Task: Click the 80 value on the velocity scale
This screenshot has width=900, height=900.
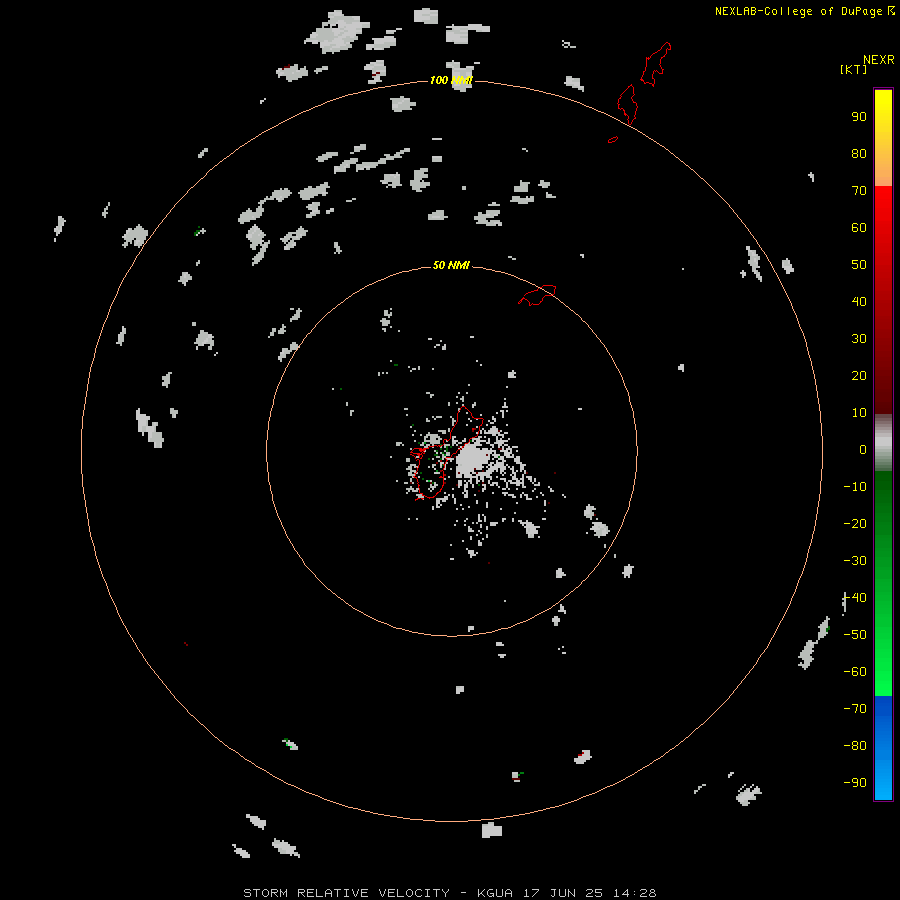Action: point(859,153)
